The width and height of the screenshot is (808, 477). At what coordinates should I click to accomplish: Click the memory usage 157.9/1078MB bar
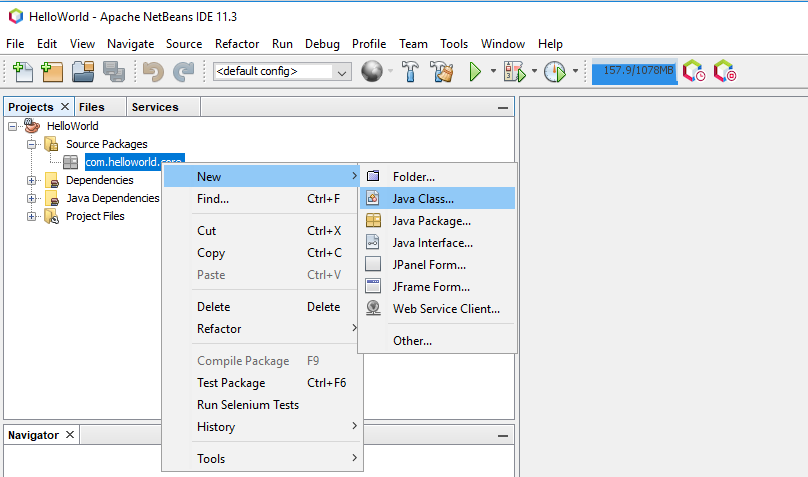(634, 71)
